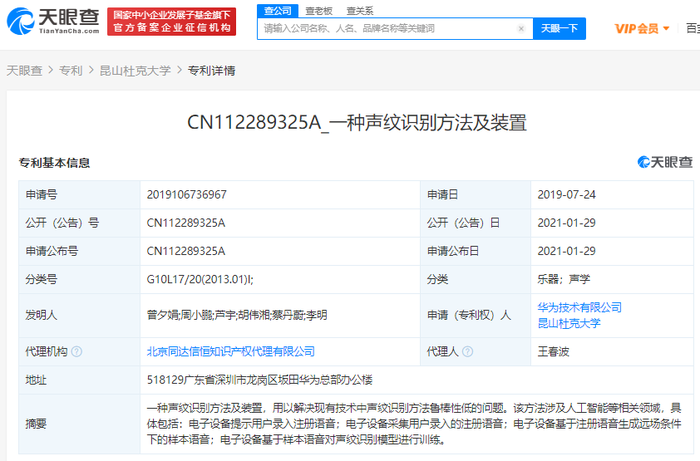The width and height of the screenshot is (700, 461).
Task: Select the 摘要 abstract paragraph
Action: pos(414,424)
